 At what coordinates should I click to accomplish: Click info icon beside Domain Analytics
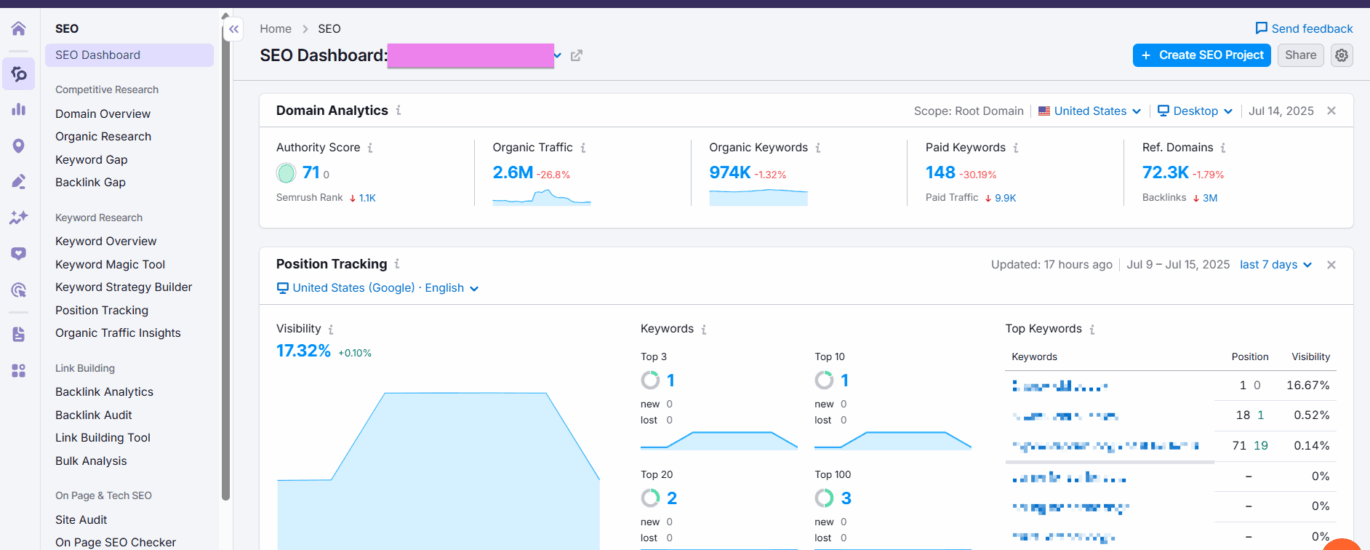398,111
